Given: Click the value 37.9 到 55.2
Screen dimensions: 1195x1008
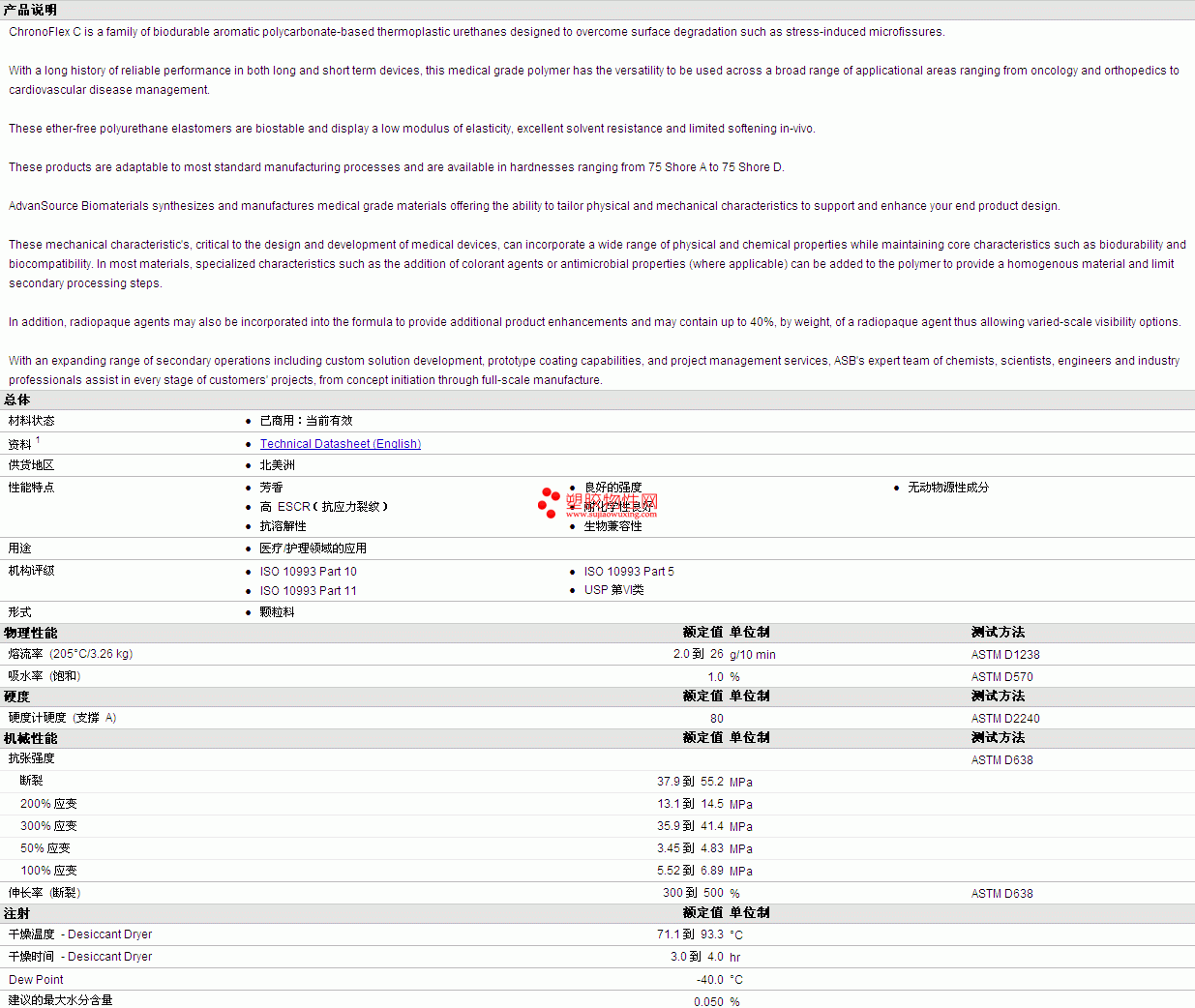Looking at the screenshot, I should [691, 782].
